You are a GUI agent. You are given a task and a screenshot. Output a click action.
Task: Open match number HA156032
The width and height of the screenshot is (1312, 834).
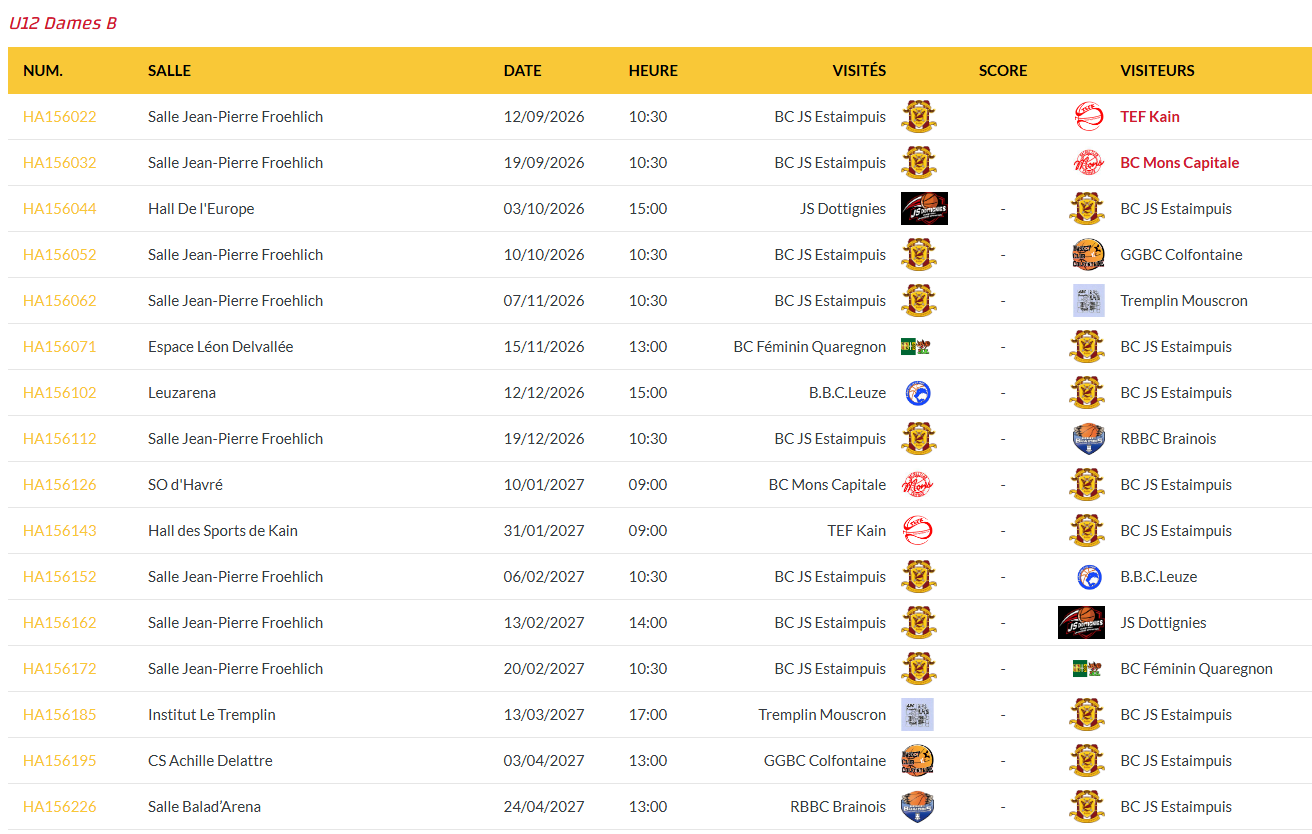point(60,163)
